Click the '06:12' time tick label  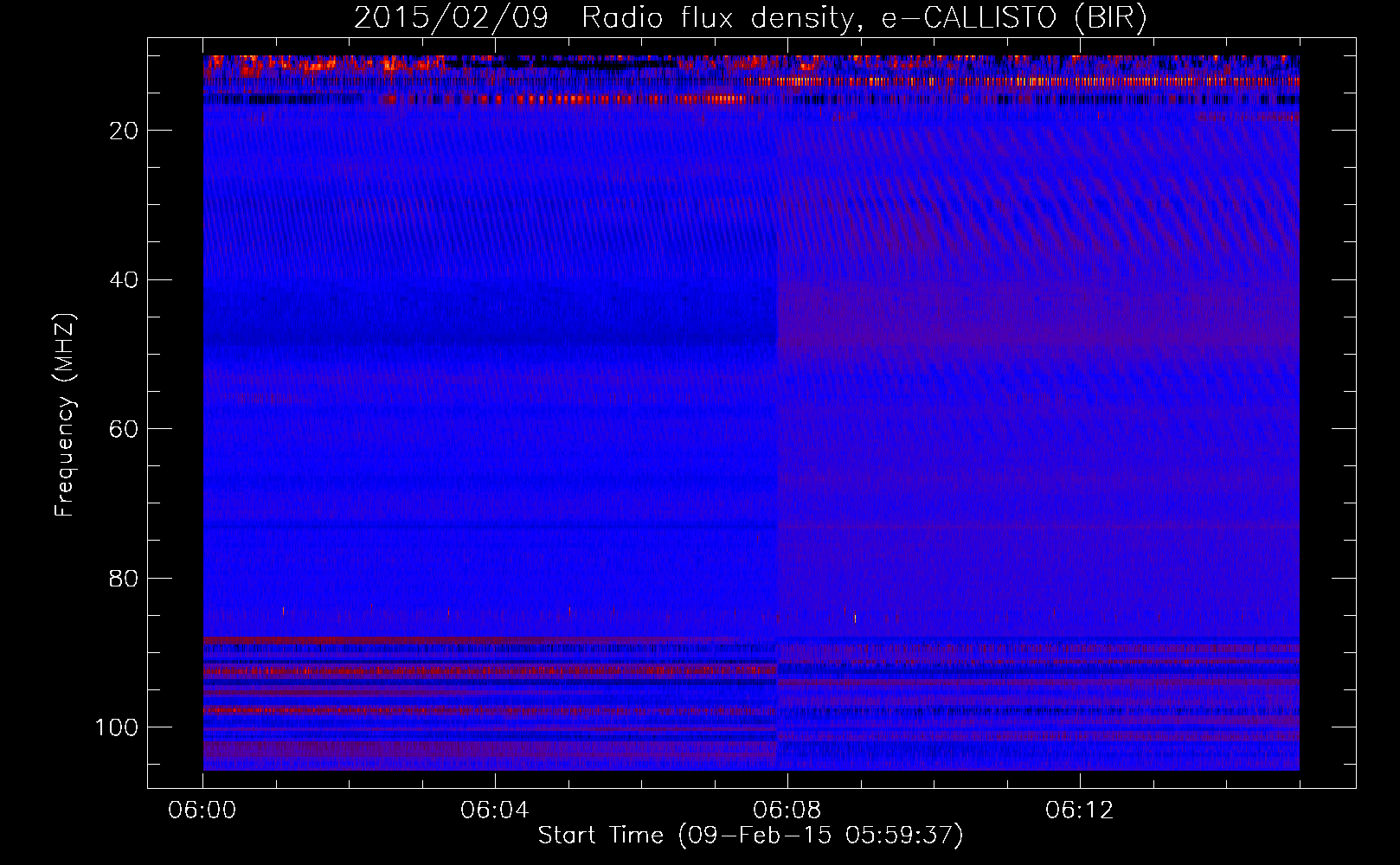(1080, 811)
